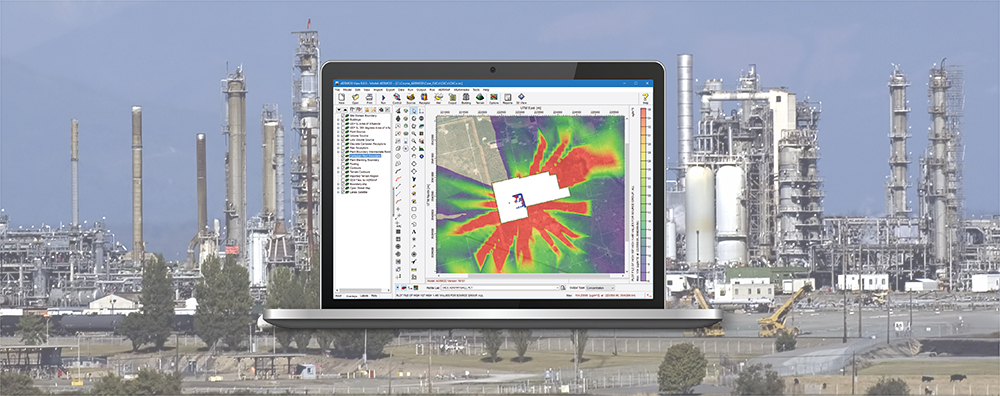Toggle the Contours layer checkbox
Image resolution: width=1000 pixels, height=396 pixels.
click(343, 168)
